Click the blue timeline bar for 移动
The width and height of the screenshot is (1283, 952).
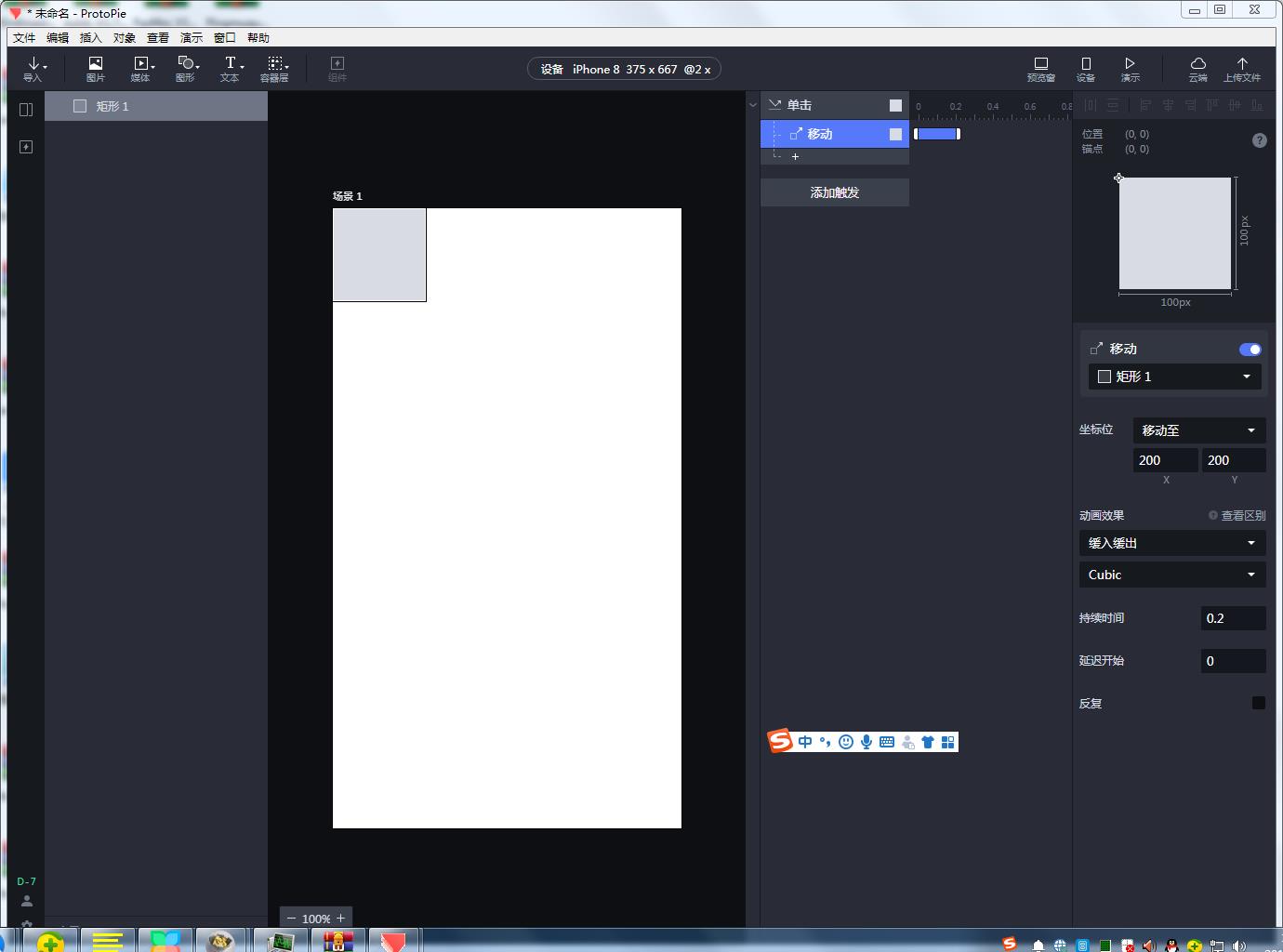pos(936,134)
